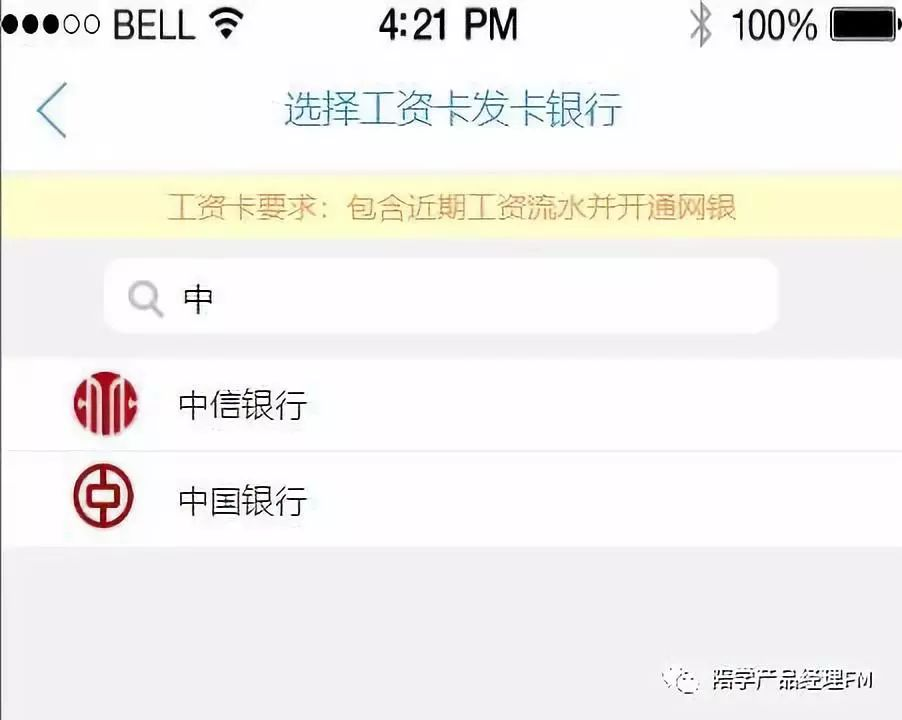This screenshot has width=902, height=720.
Task: Tap the signal strength dots
Action: coord(50,24)
